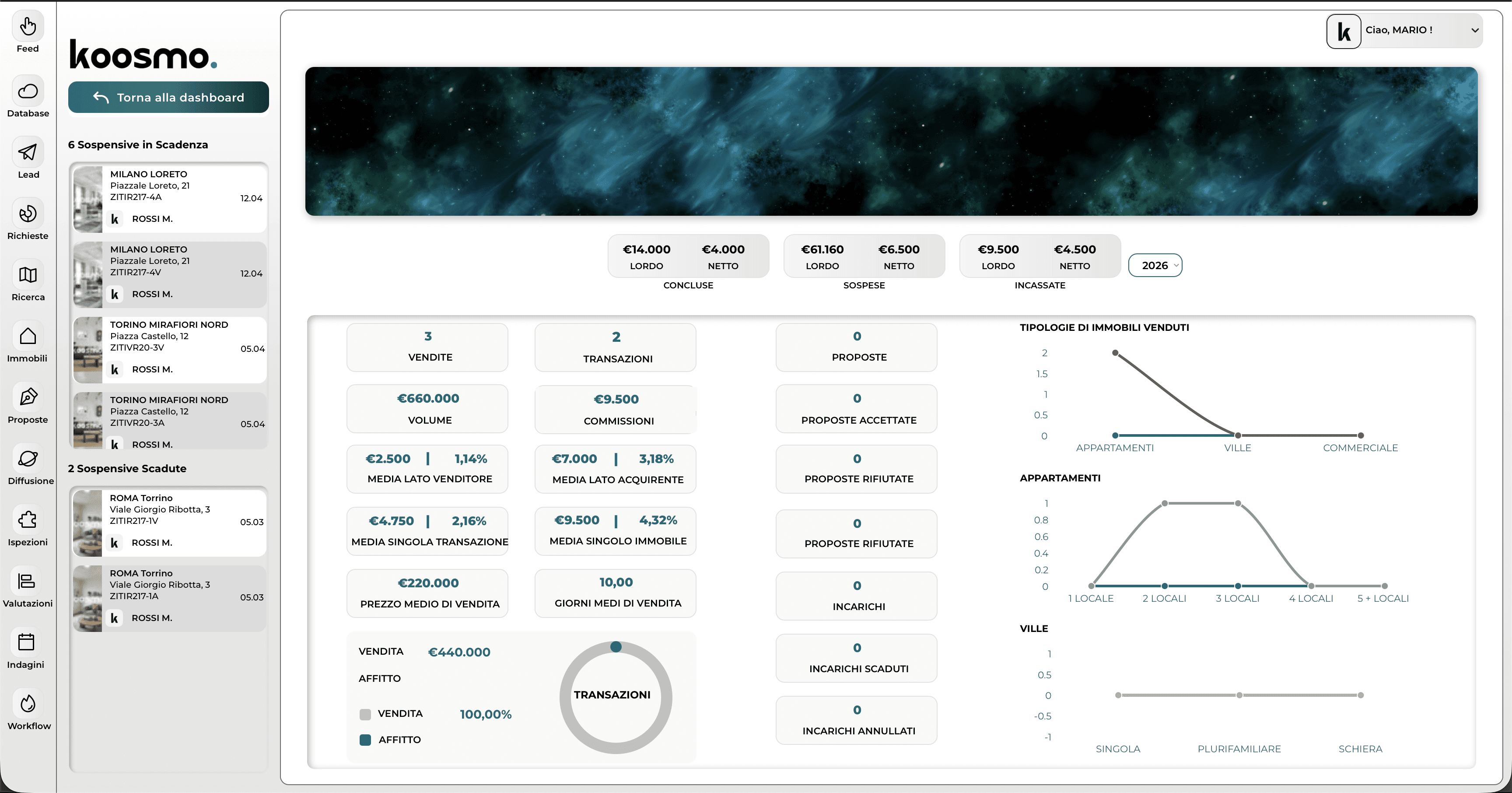Image resolution: width=1512 pixels, height=793 pixels.
Task: Go to Lead paper-plane icon
Action: point(28,152)
